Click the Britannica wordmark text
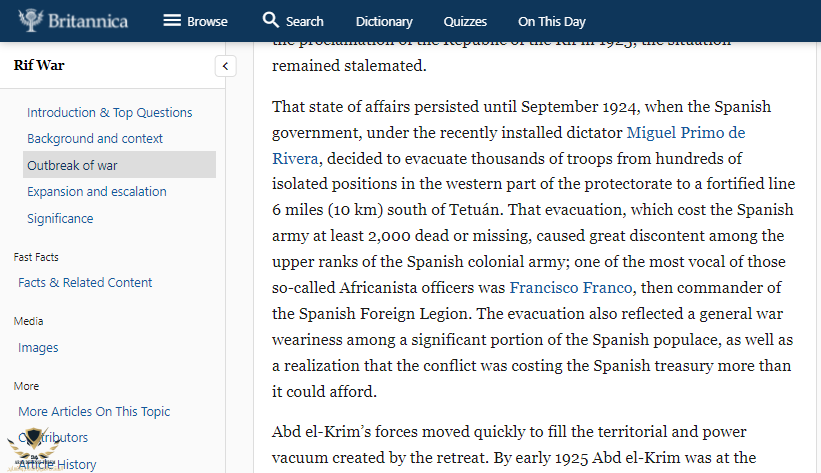821x473 pixels. click(89, 21)
